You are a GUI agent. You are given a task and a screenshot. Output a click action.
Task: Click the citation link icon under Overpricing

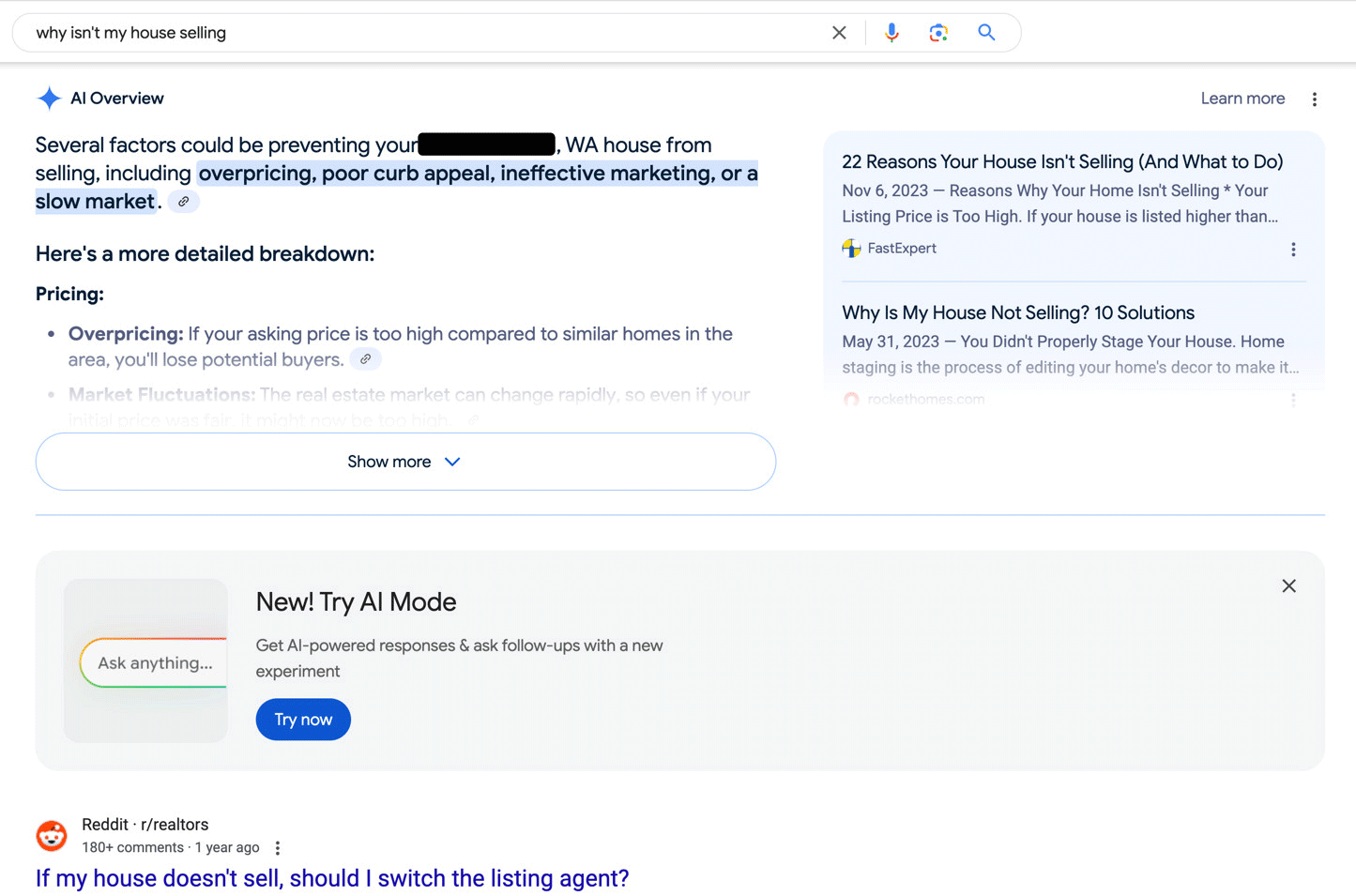click(x=365, y=358)
